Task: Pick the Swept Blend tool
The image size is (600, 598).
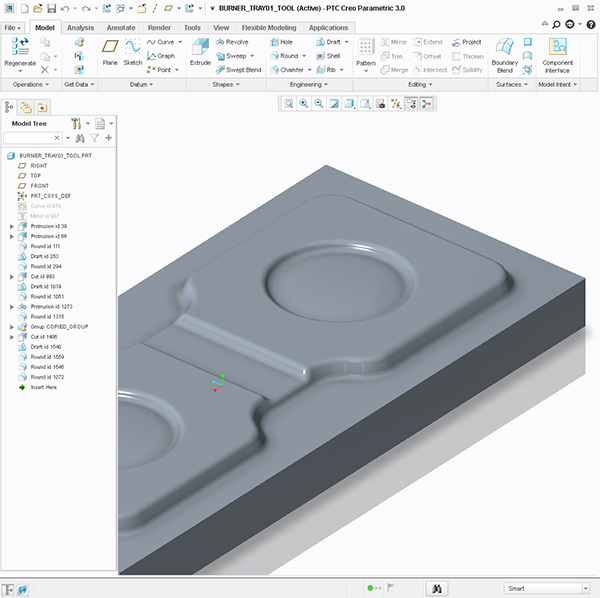Action: 238,70
